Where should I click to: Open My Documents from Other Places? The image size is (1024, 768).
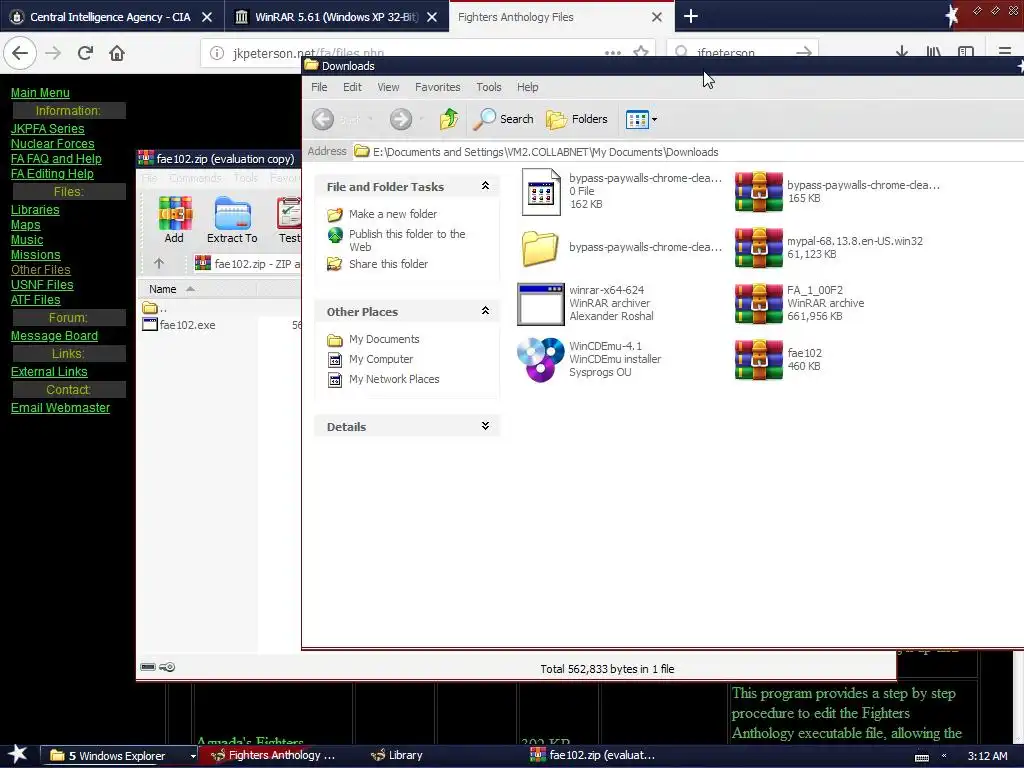(384, 339)
